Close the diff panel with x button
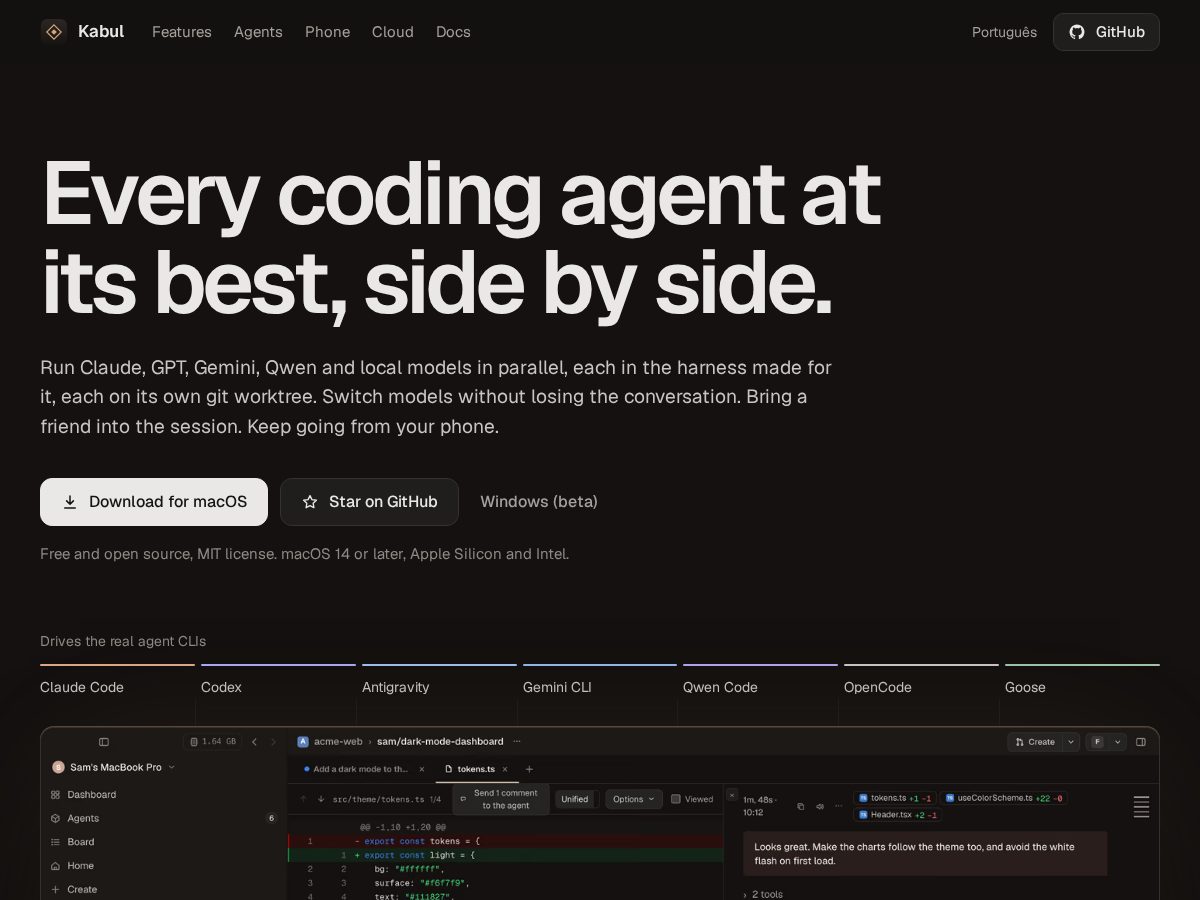1200x900 pixels. click(732, 795)
